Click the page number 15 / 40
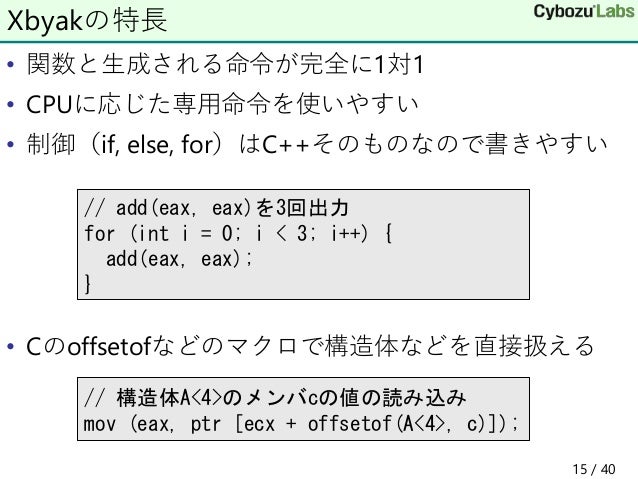 pos(594,469)
